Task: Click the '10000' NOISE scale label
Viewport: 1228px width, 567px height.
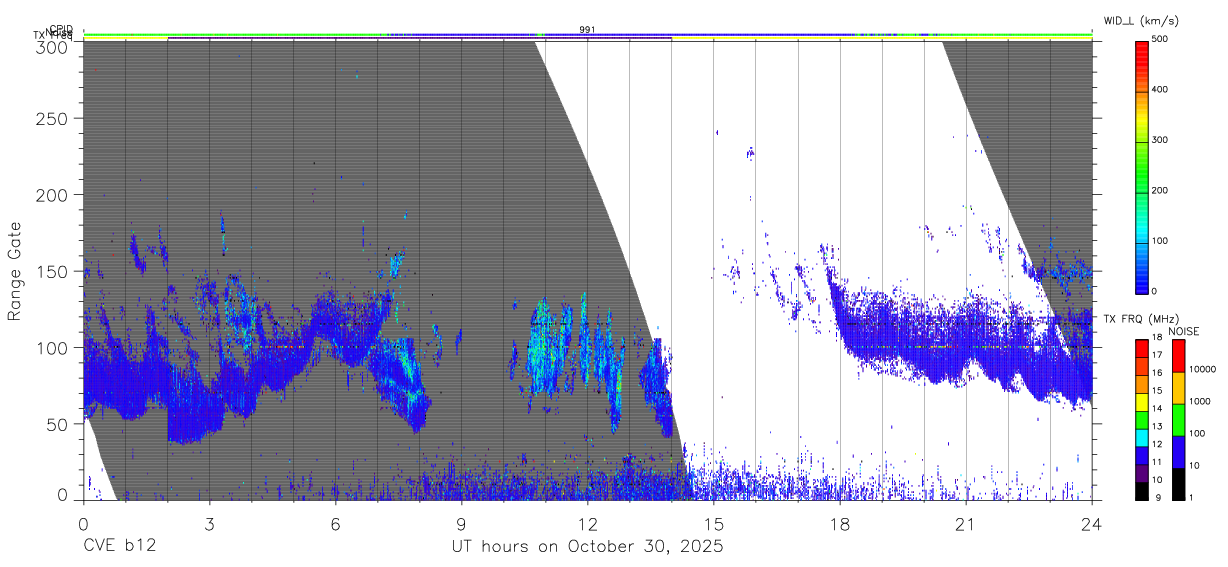Action: 1202,369
